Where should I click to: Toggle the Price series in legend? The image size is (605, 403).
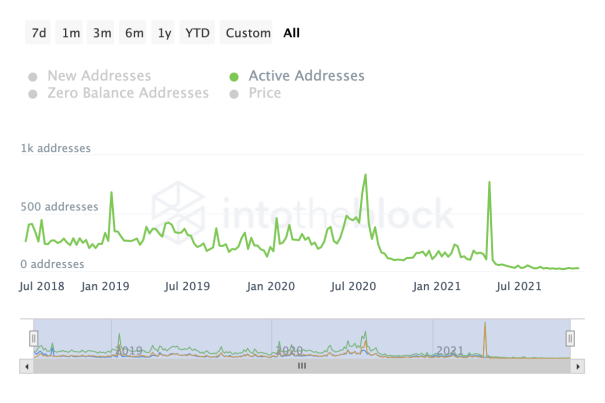pos(264,93)
